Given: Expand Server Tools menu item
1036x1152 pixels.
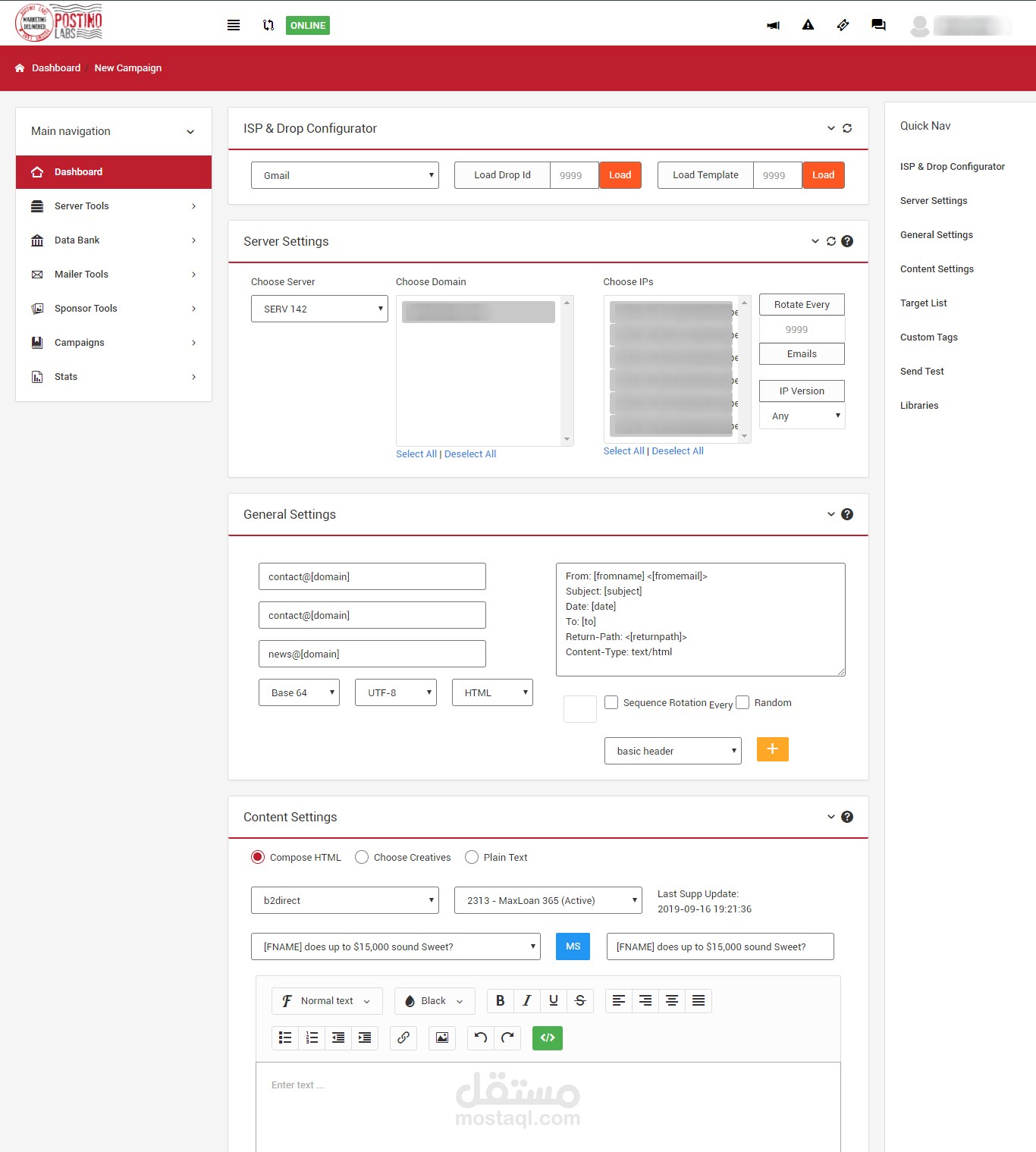Looking at the screenshot, I should tap(114, 206).
